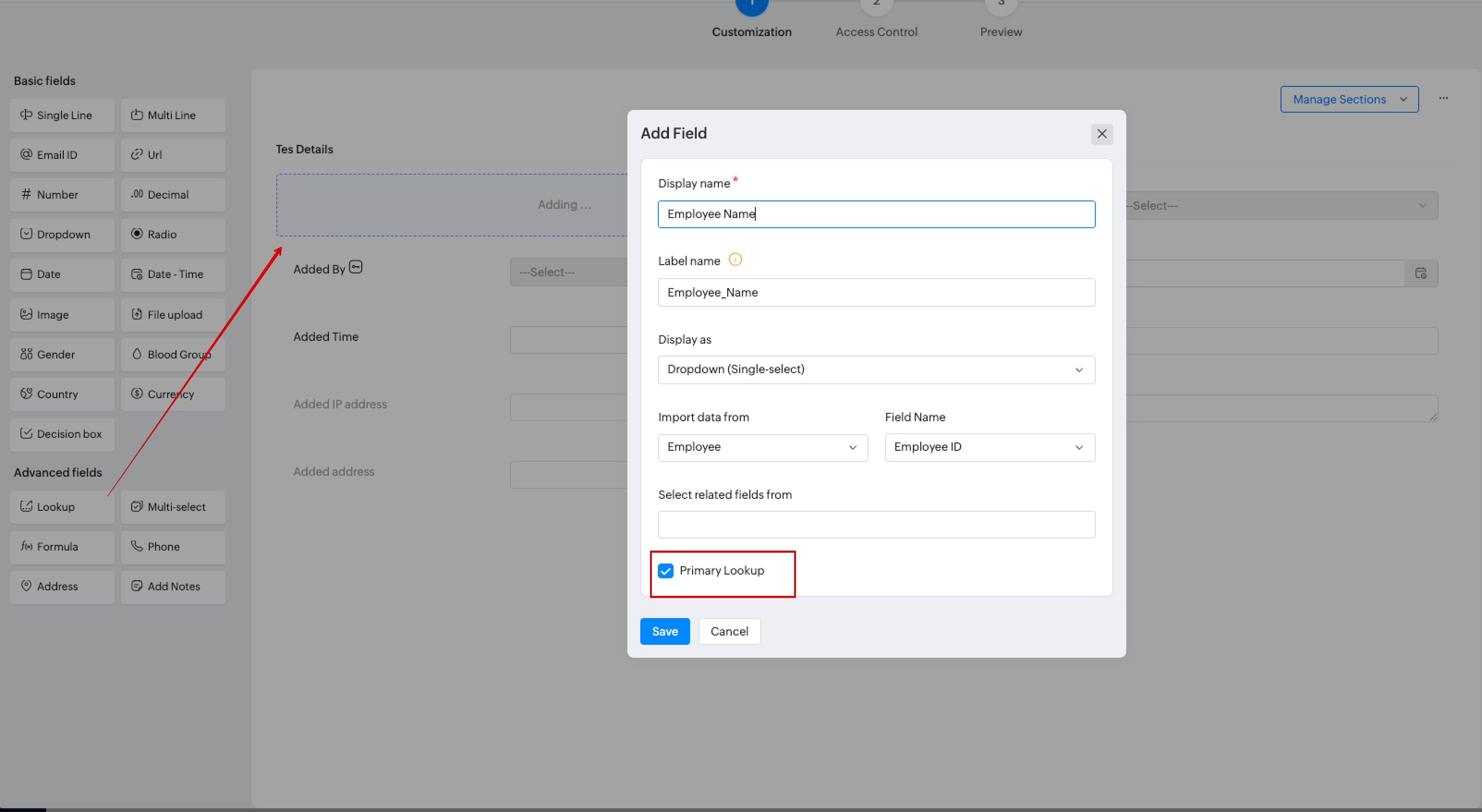Choose the File upload field
This screenshot has width=1482, height=812.
(x=173, y=315)
